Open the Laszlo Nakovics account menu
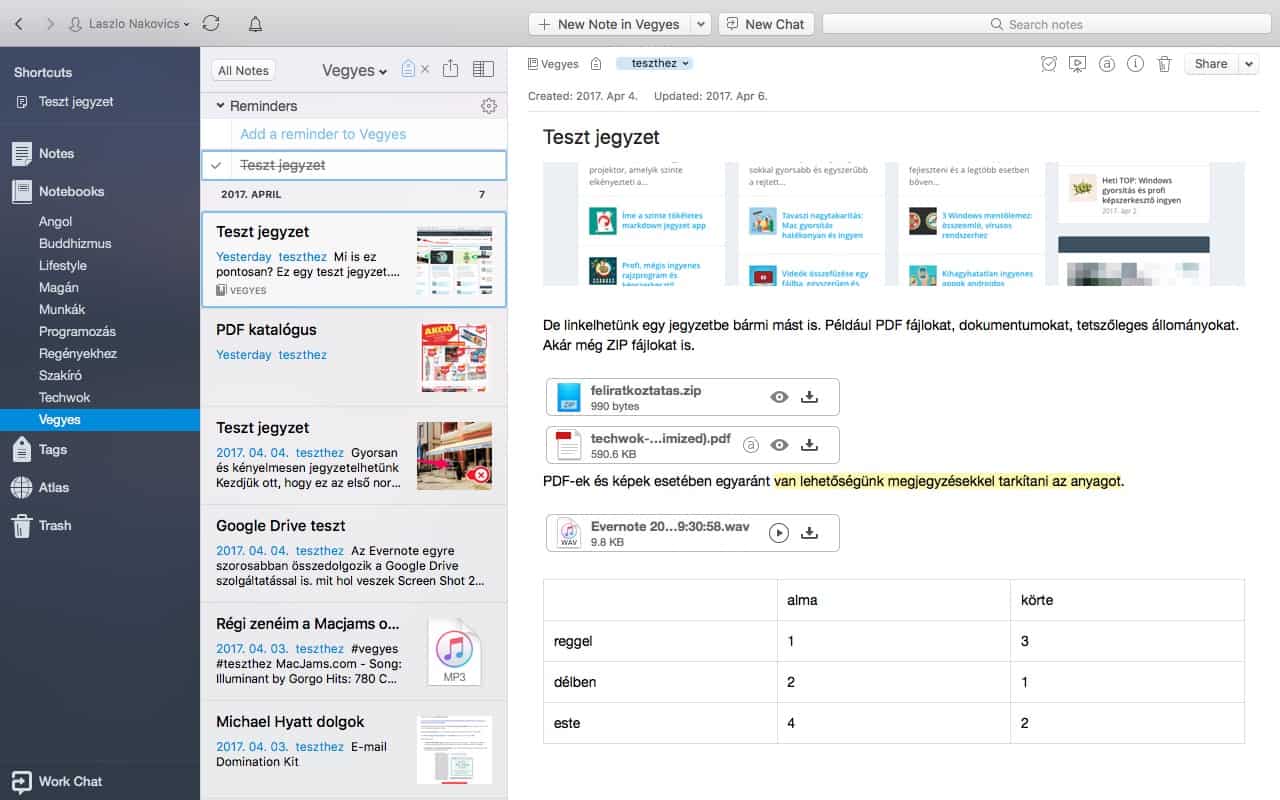The width and height of the screenshot is (1280, 800). (129, 24)
